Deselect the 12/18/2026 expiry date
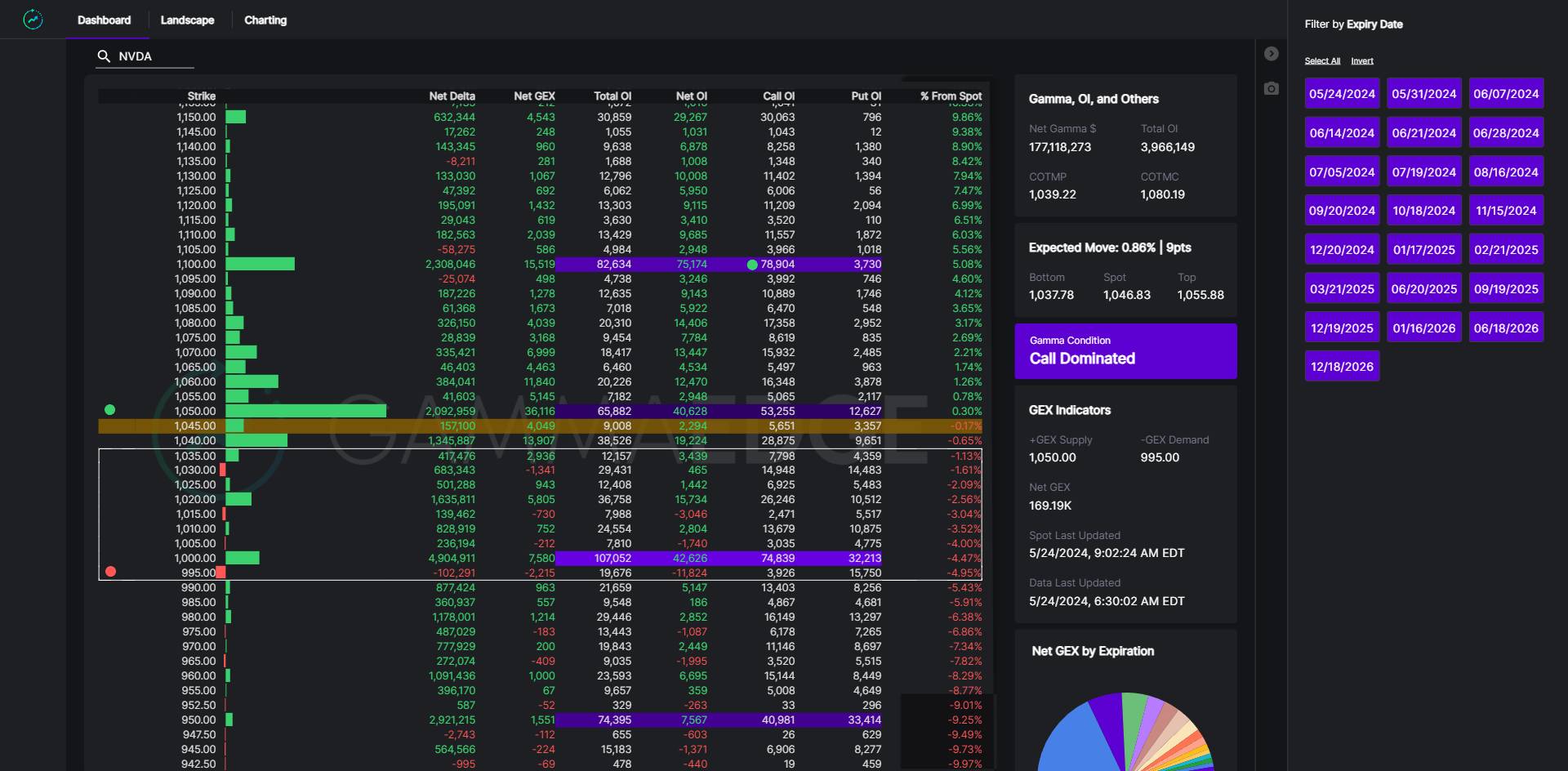The width and height of the screenshot is (1568, 771). click(1342, 367)
